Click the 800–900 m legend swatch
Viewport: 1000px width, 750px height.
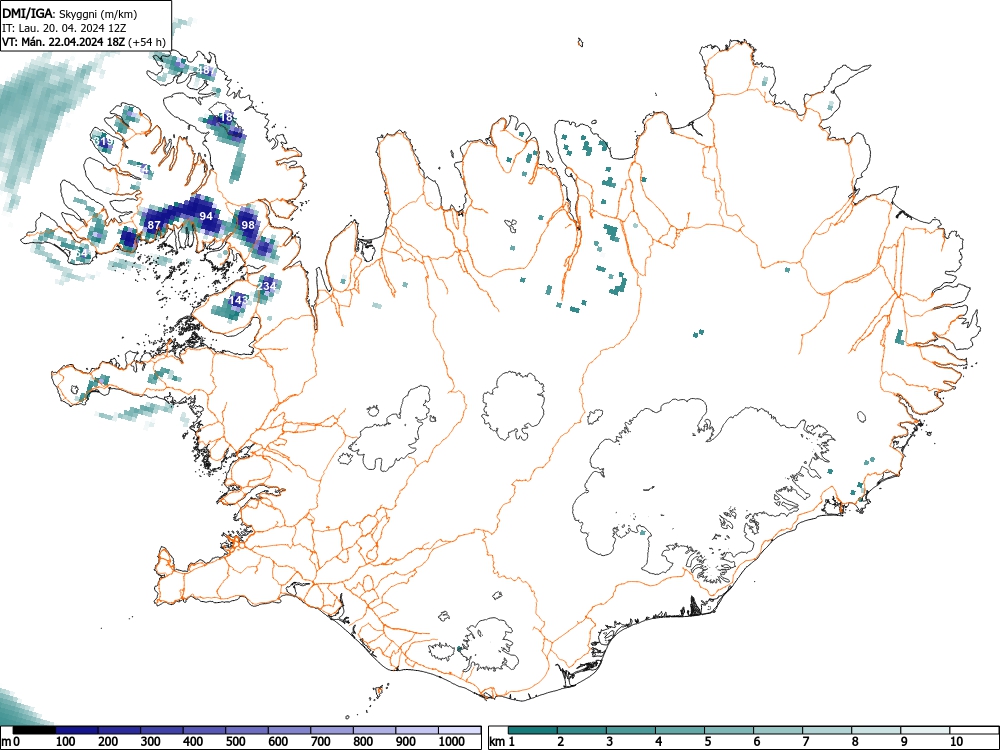(x=374, y=730)
